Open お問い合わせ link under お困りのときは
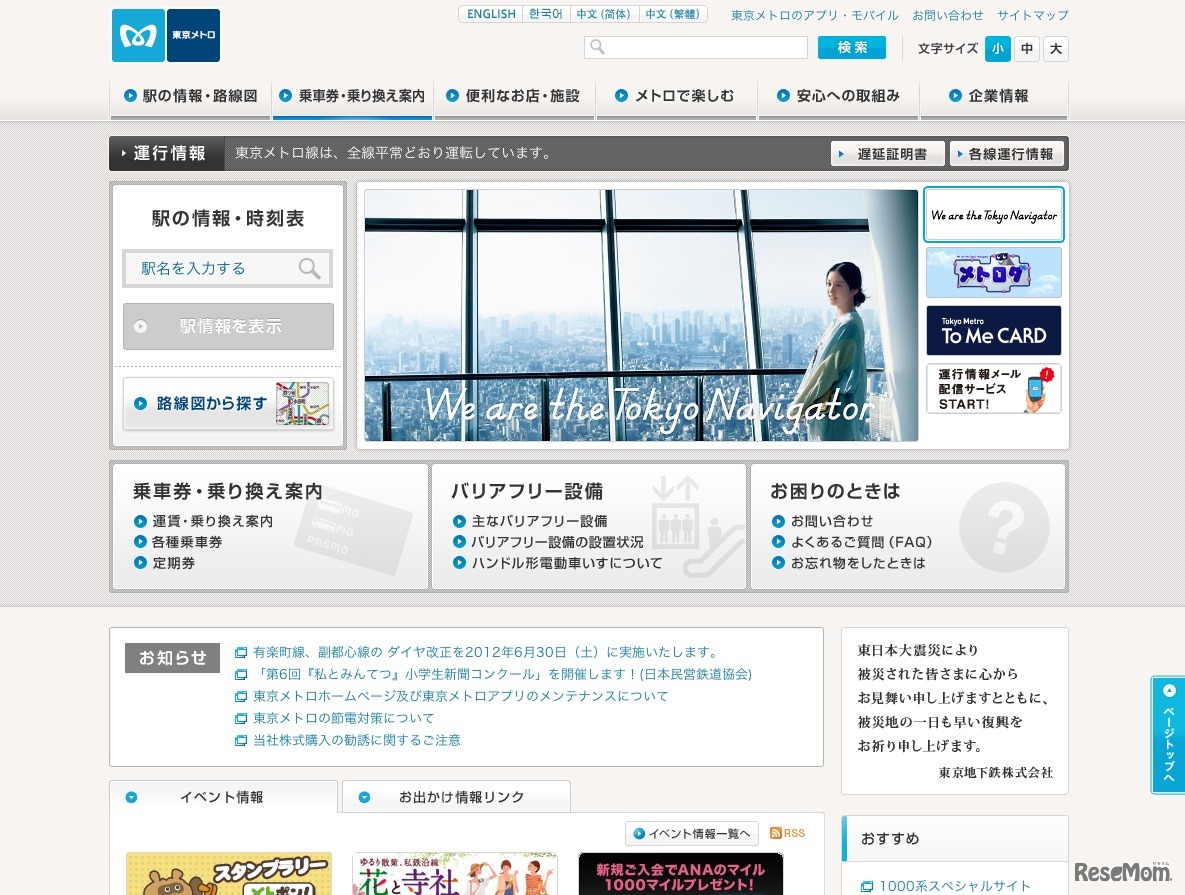Screen dimensions: 1185x895 pos(831,522)
